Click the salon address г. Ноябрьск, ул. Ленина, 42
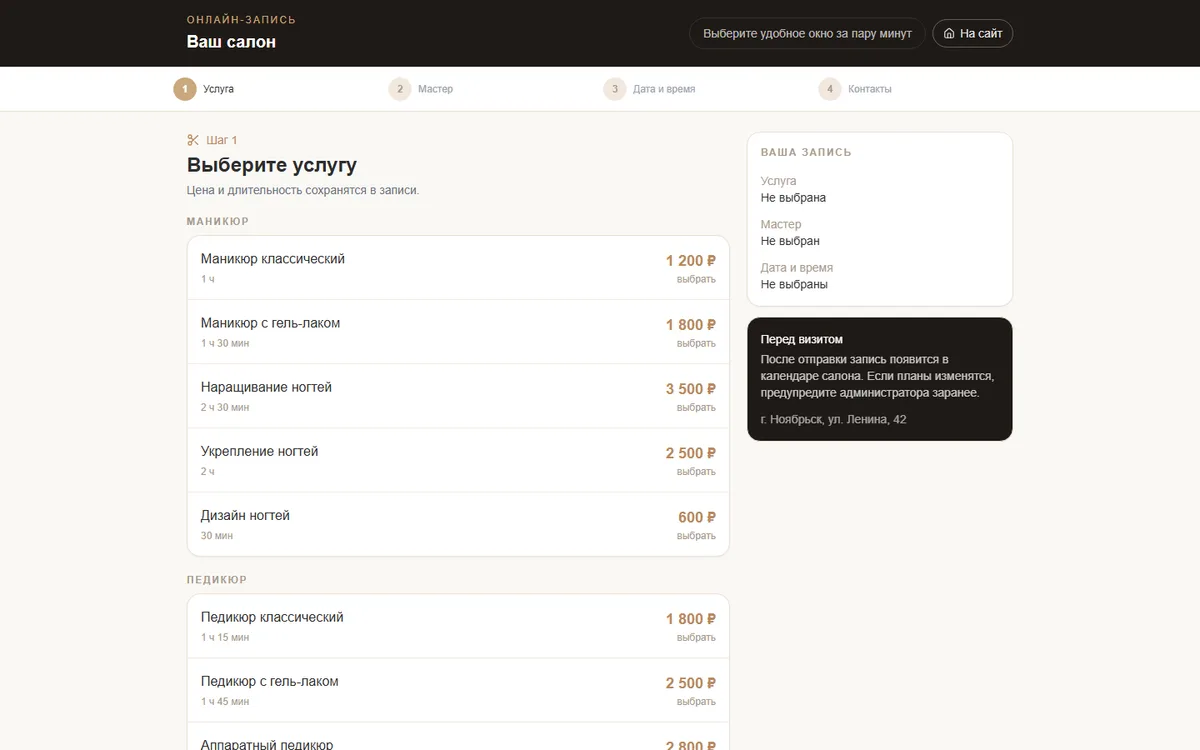Viewport: 1200px width, 750px height. pyautogui.click(x=833, y=419)
